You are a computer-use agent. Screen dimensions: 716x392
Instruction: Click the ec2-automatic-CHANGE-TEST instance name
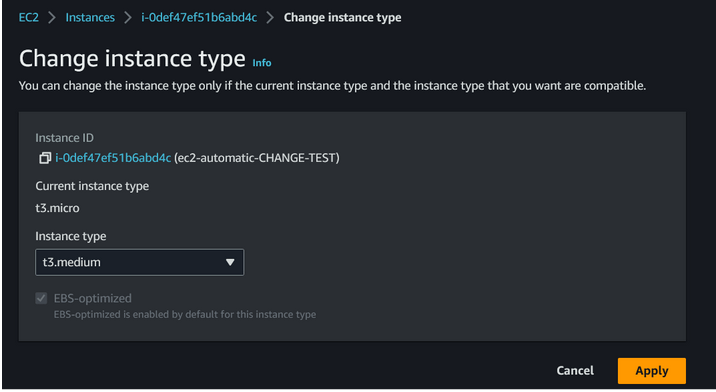click(x=257, y=158)
